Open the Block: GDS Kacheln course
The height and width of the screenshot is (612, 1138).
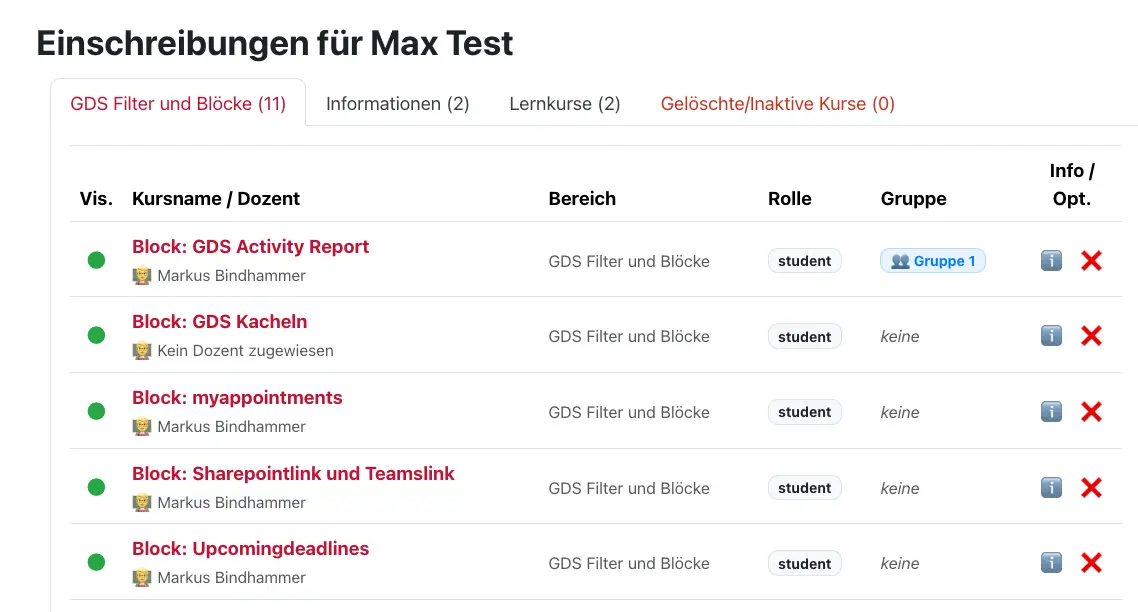pos(219,321)
